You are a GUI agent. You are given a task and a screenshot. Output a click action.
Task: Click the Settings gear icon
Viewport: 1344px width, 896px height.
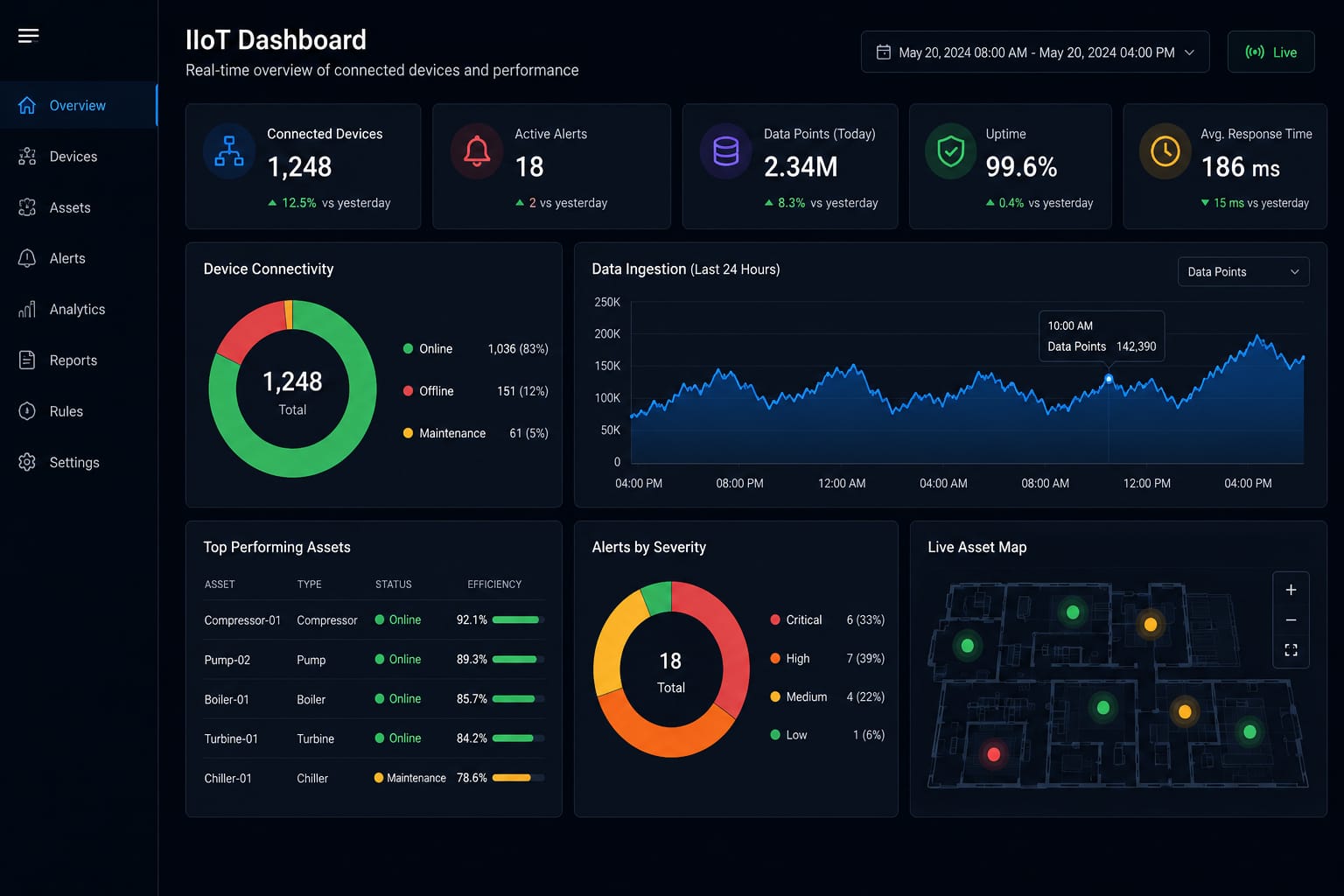(x=27, y=462)
